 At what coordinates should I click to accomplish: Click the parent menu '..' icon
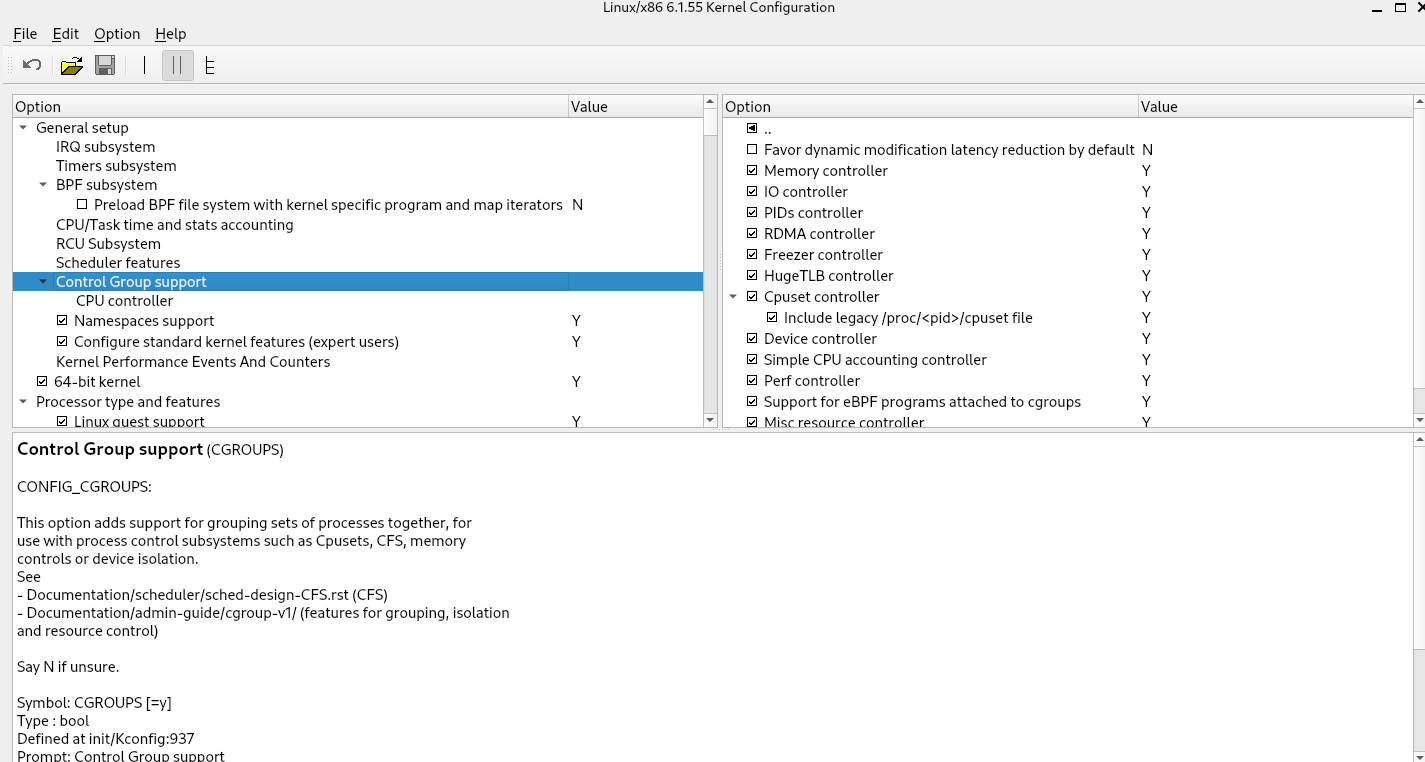(x=752, y=129)
